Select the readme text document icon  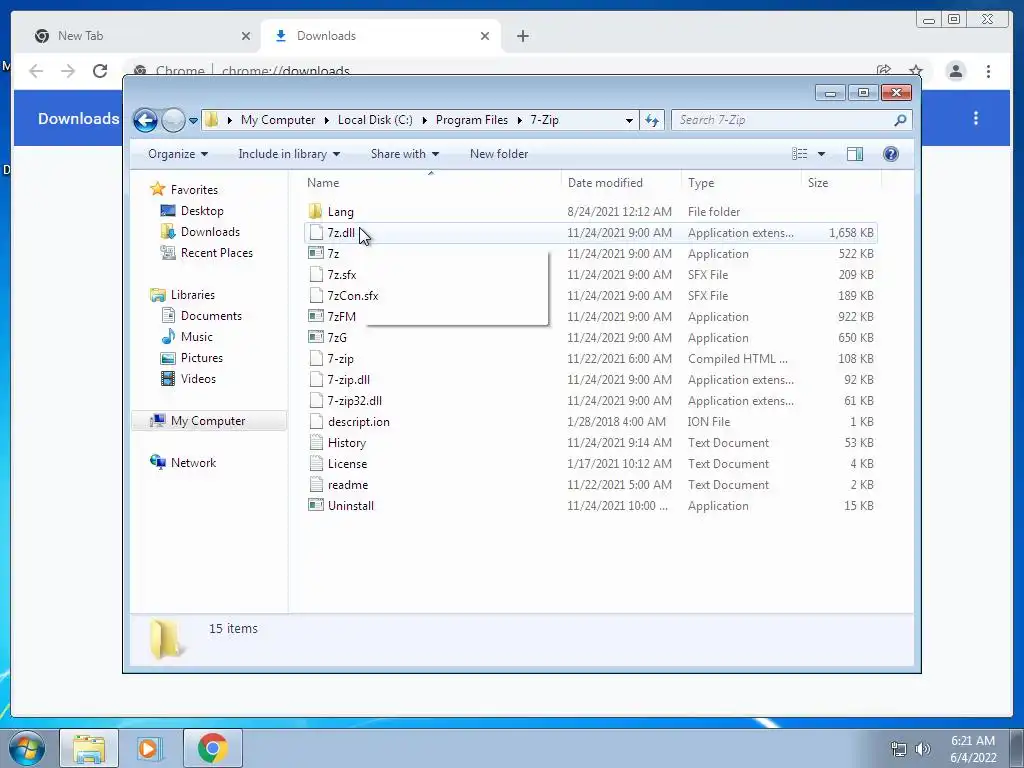[x=316, y=485]
